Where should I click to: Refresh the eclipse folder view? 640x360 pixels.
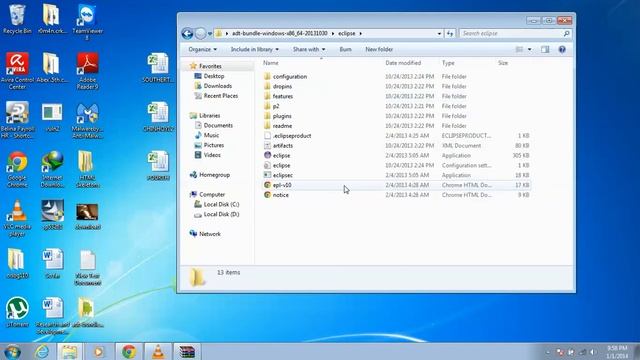click(x=450, y=33)
